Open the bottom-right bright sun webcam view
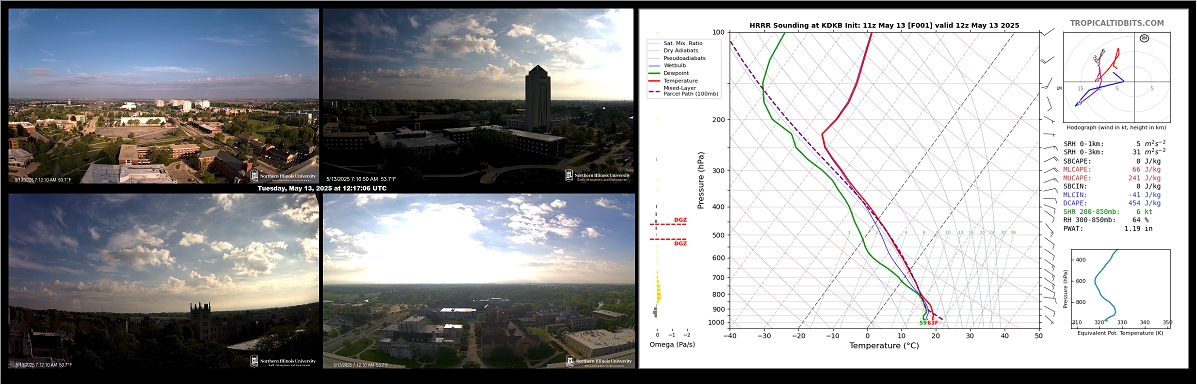1197x385 pixels. click(x=479, y=280)
